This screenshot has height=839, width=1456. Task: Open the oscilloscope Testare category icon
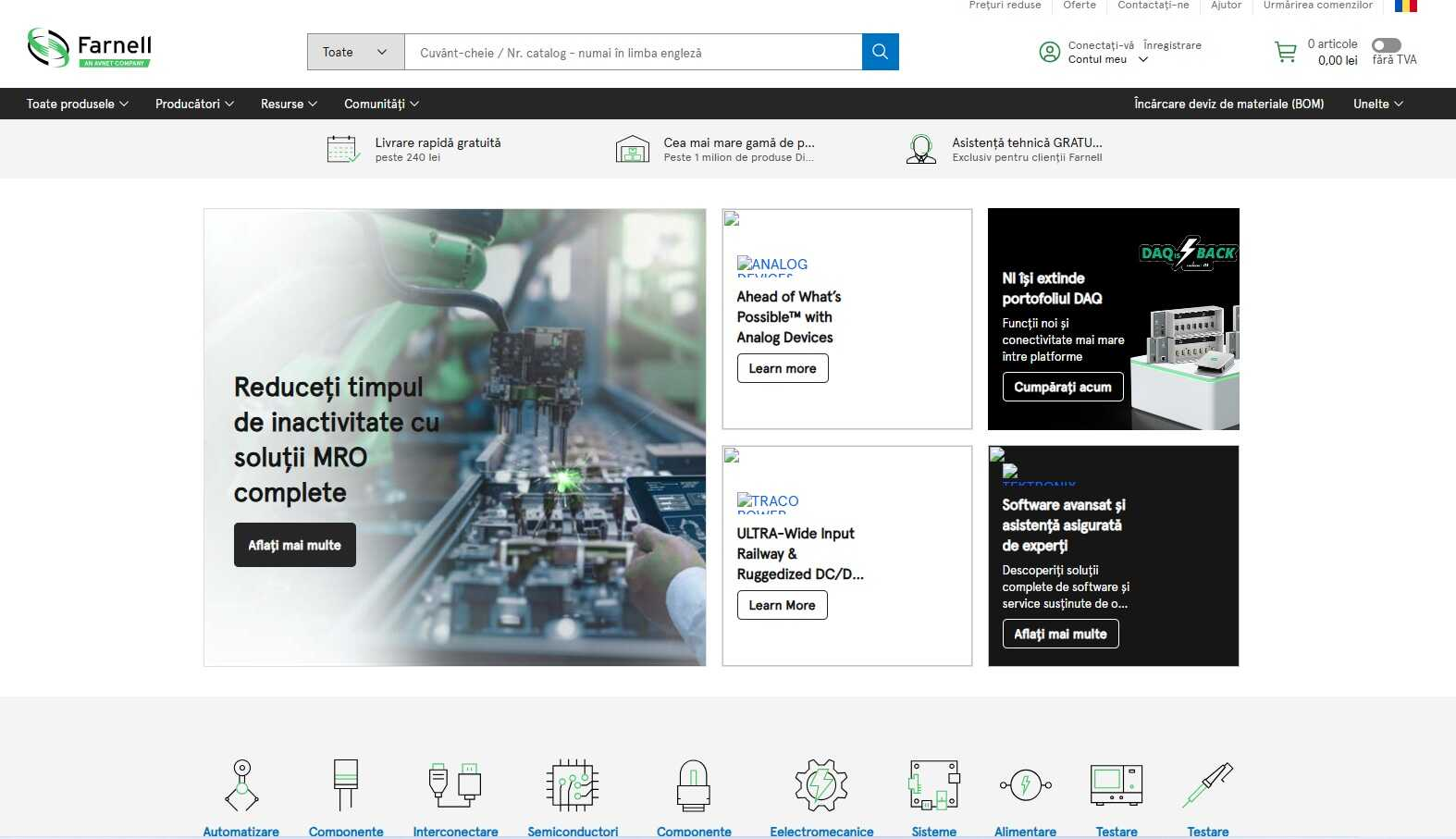pos(1117,785)
